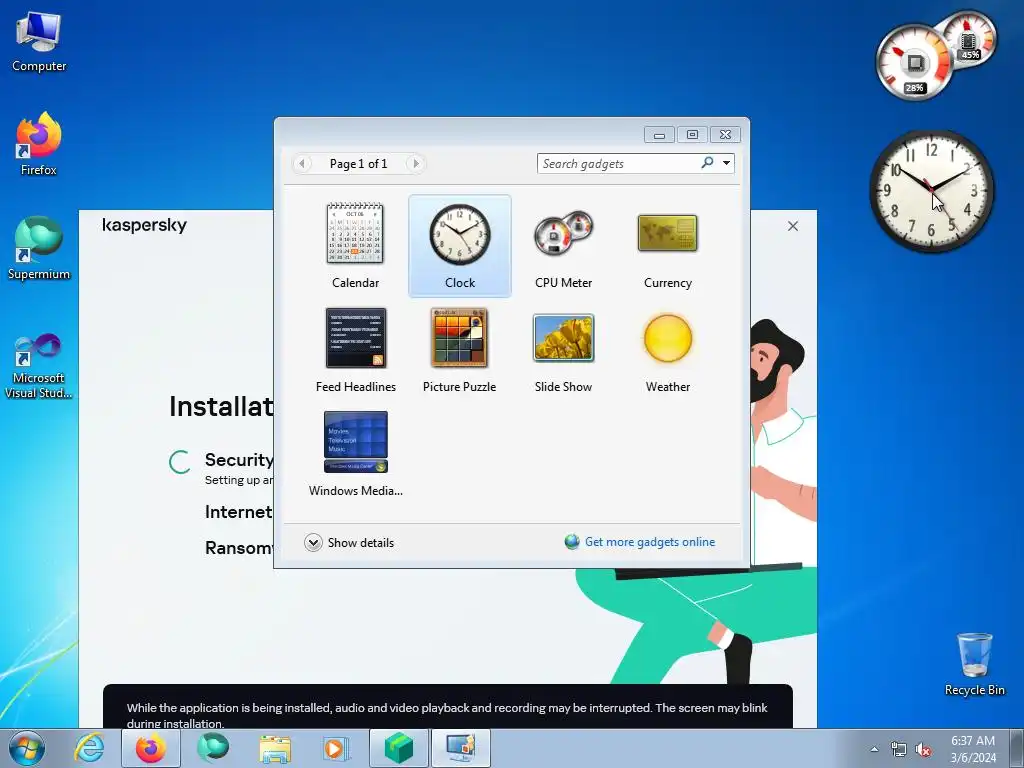Open Windows Media Player from the taskbar
The image size is (1024, 768).
(337, 748)
